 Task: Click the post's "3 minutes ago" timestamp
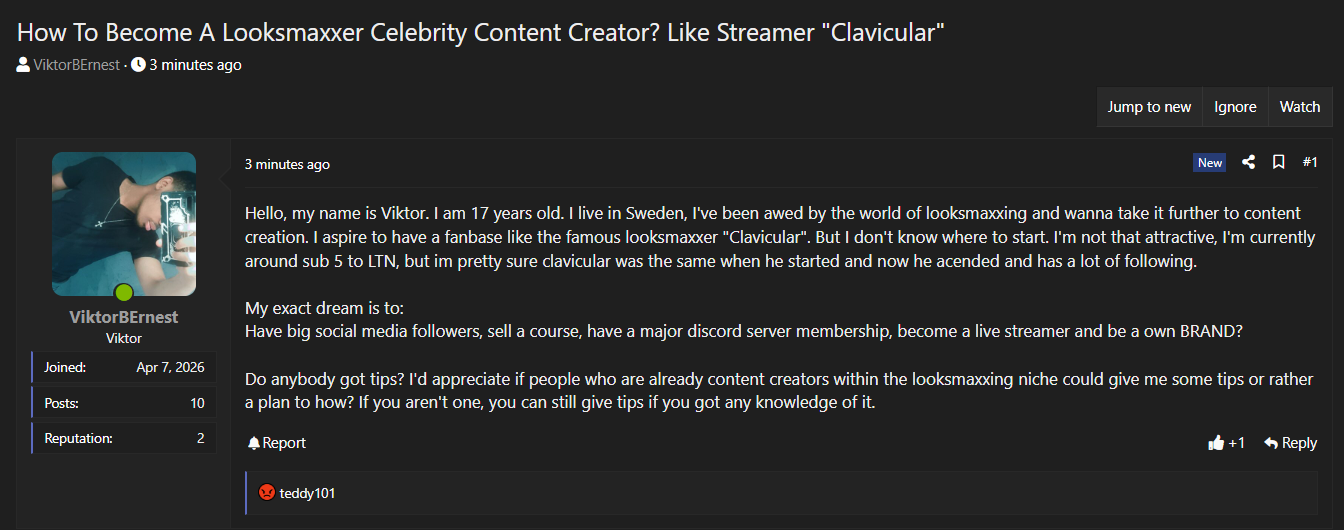coord(287,164)
